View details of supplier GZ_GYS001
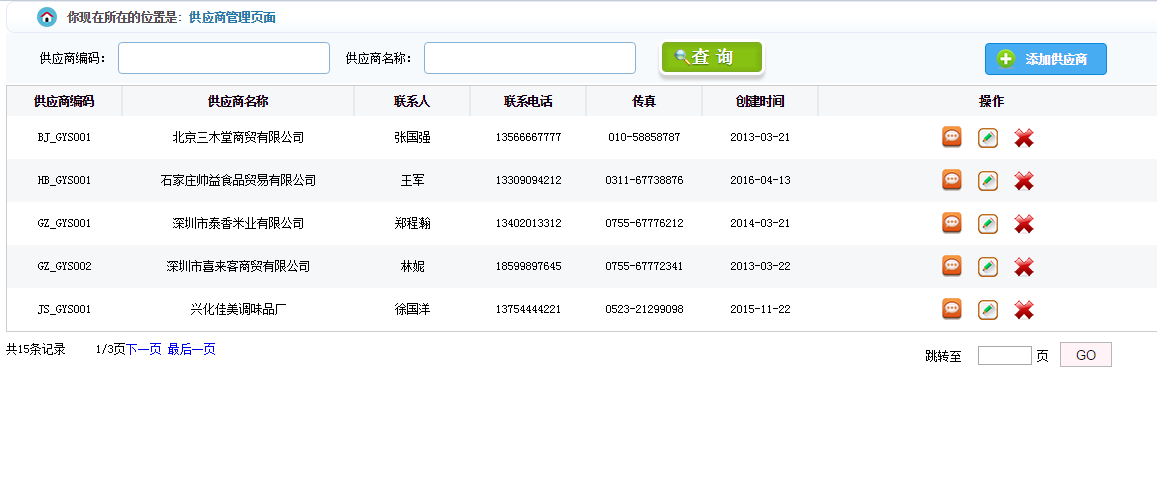This screenshot has height=492, width=1157. (952, 223)
